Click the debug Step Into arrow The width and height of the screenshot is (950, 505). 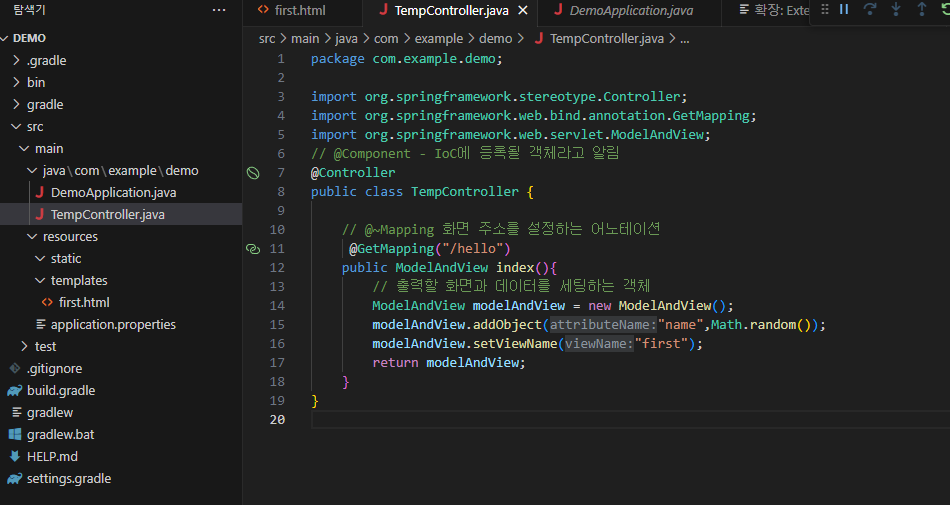[896, 9]
